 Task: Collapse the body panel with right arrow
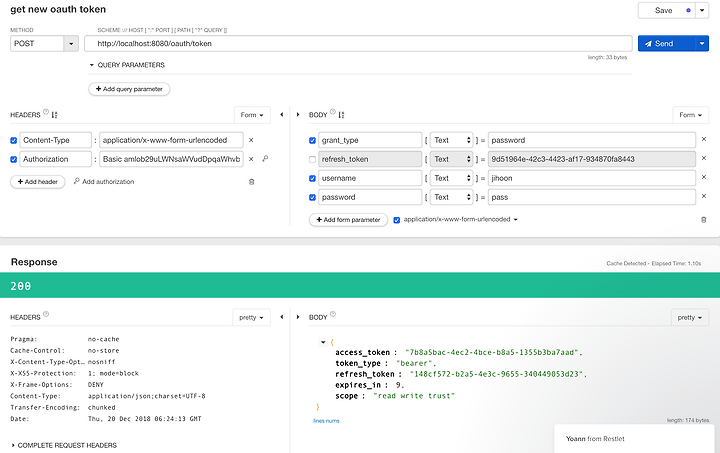click(298, 115)
